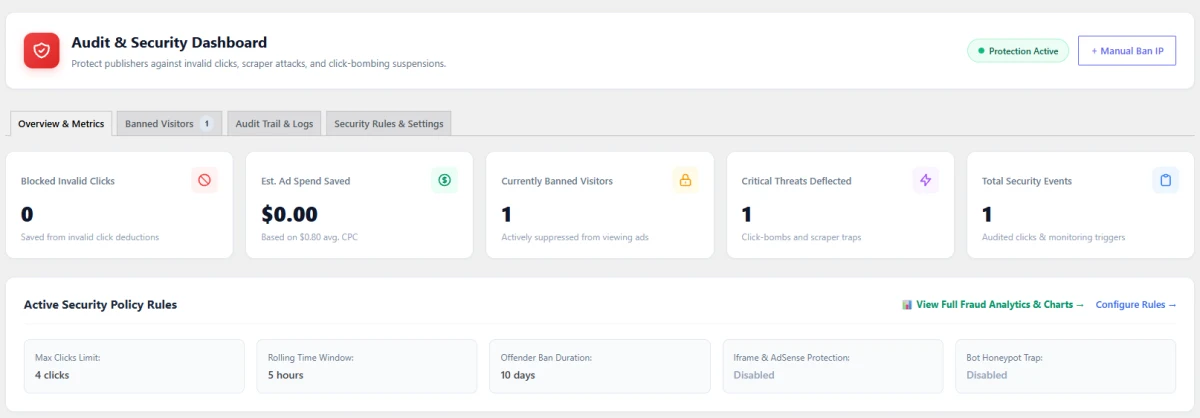Click the chart icon beside View Full Fraud Analytics
Screen dimensions: 1200x418
pos(906,304)
